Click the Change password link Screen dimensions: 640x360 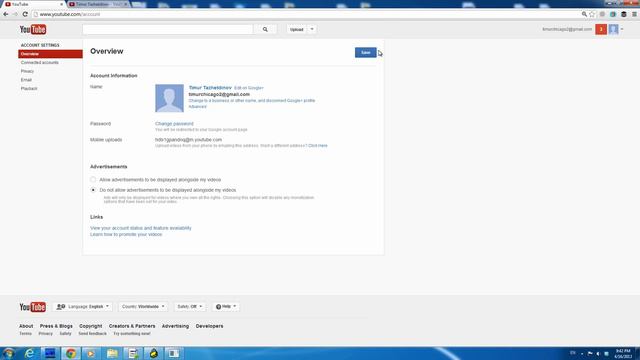pyautogui.click(x=174, y=124)
